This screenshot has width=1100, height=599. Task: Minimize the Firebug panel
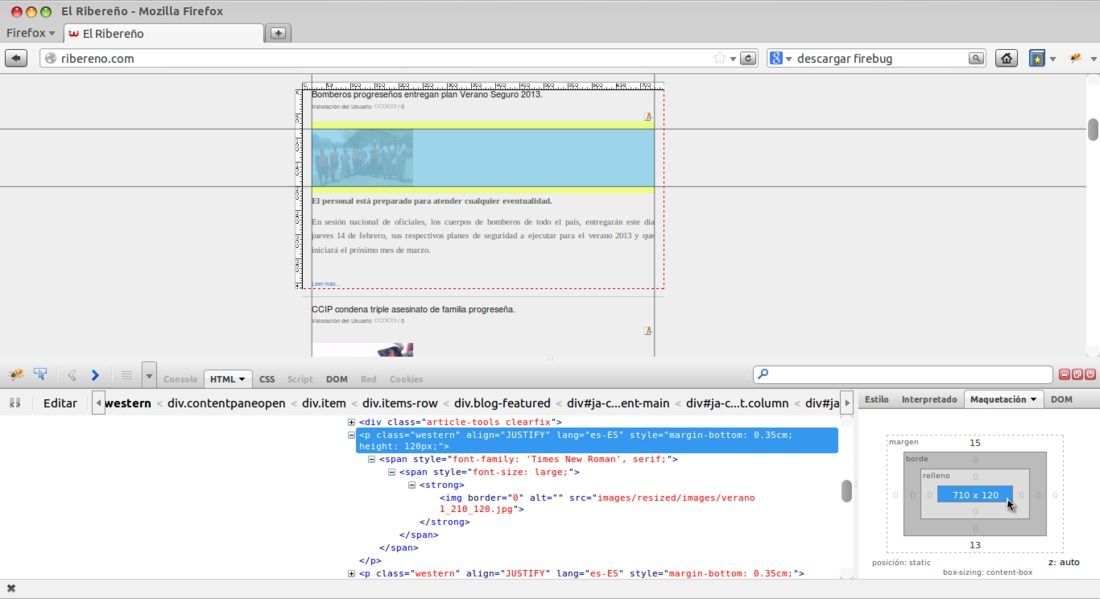[1064, 375]
